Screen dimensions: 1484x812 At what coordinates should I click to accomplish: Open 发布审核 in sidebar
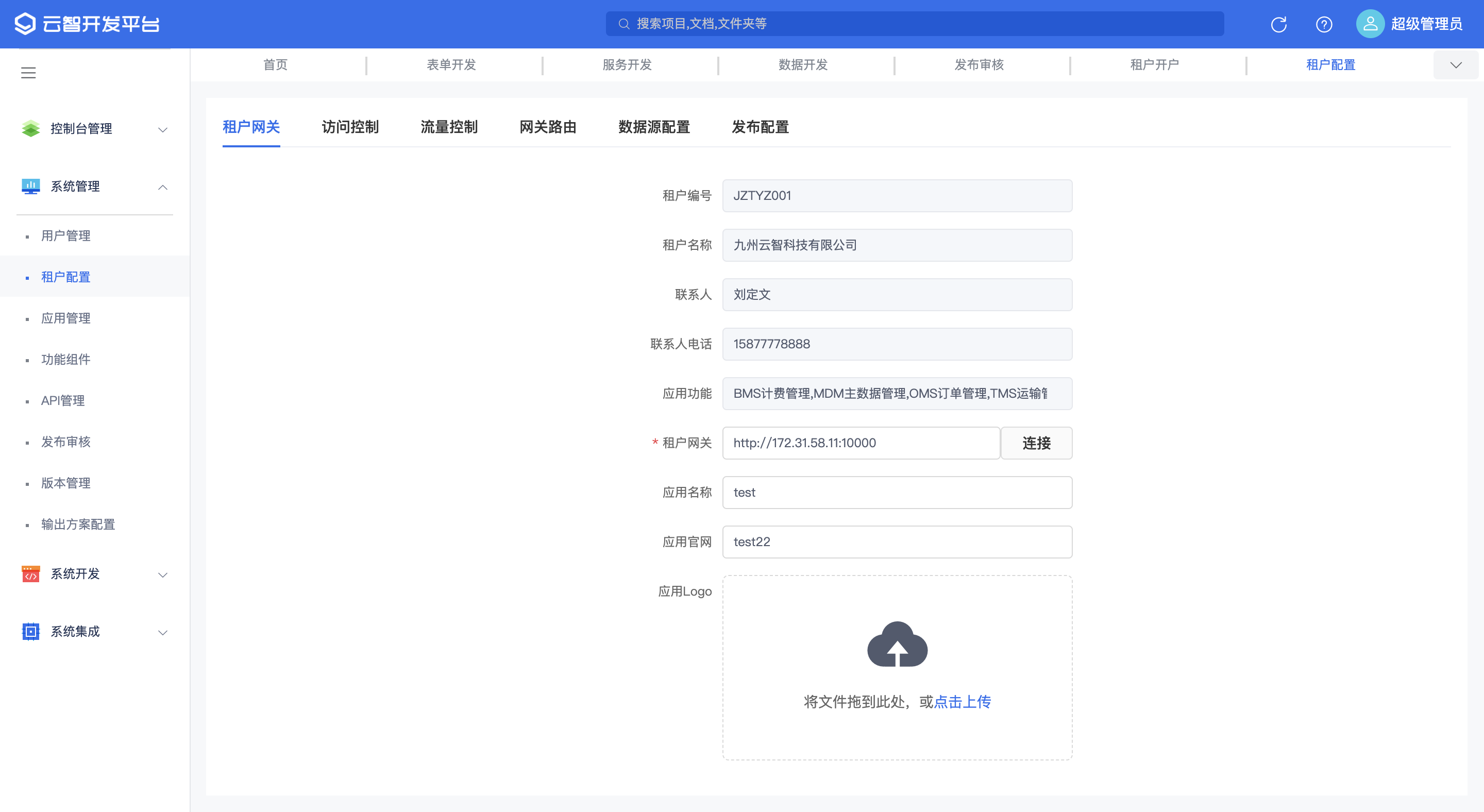click(x=94, y=442)
